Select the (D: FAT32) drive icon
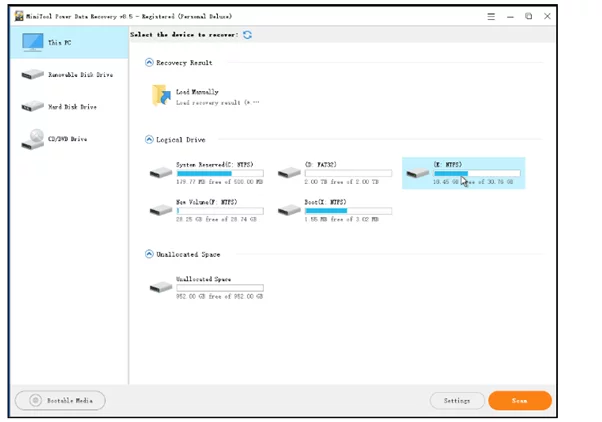 (289, 173)
